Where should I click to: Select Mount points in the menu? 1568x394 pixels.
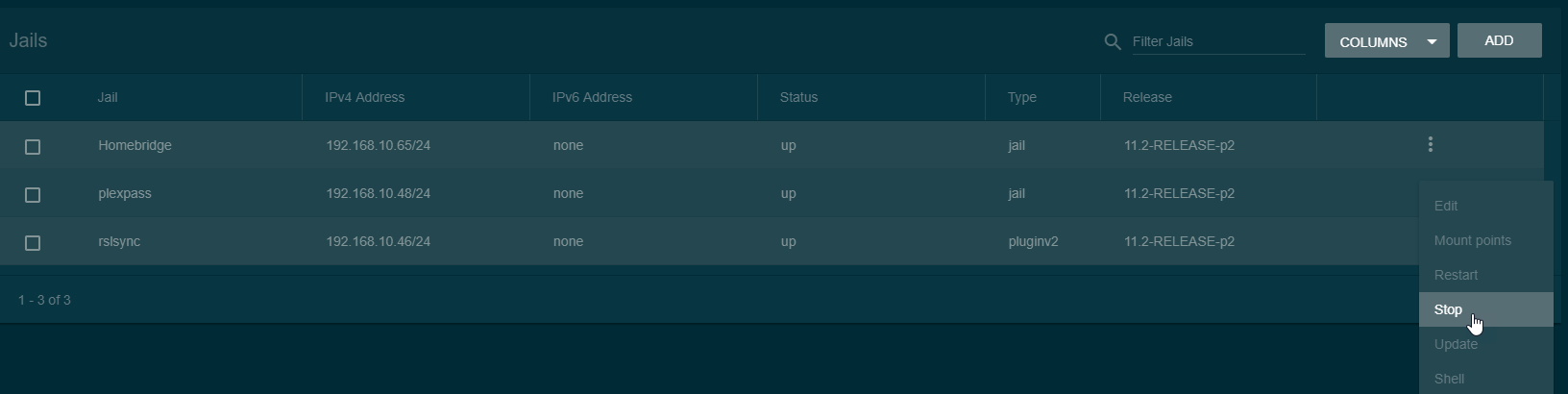[1472, 240]
